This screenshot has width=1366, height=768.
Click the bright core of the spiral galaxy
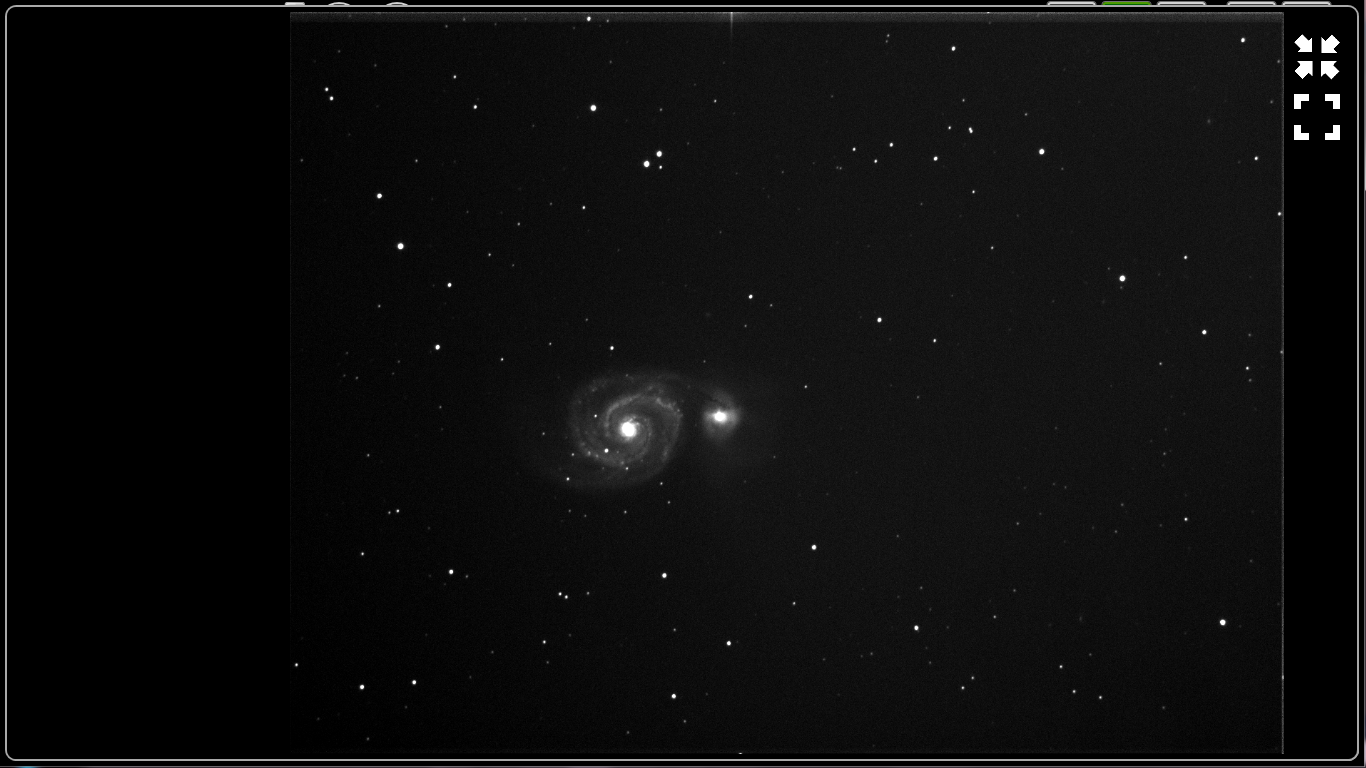click(x=628, y=429)
